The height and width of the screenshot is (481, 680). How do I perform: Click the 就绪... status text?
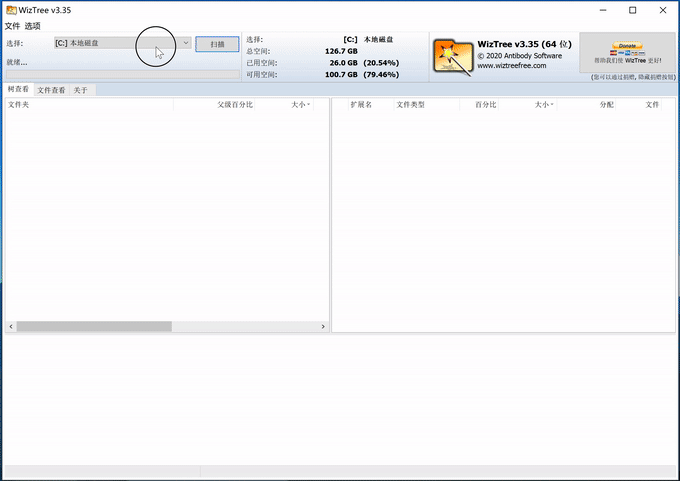tap(17, 62)
